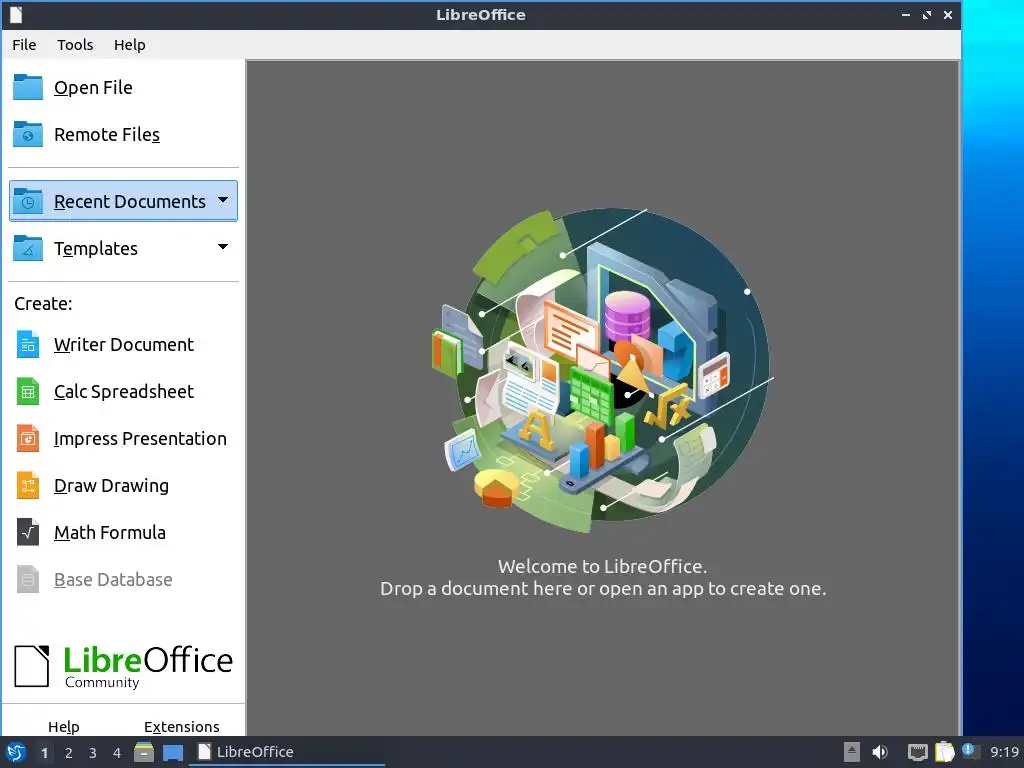
Task: Switch to workspace 4 in taskbar
Action: click(x=117, y=753)
